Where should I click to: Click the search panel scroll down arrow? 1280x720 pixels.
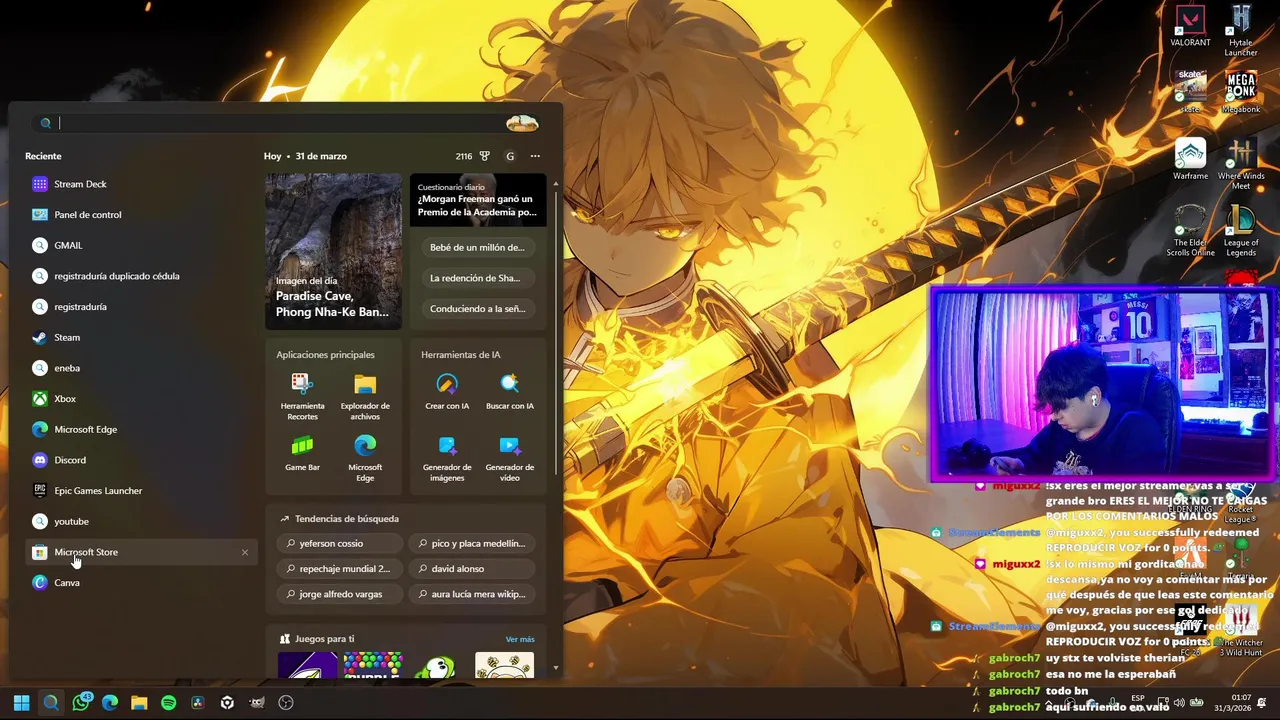point(555,668)
